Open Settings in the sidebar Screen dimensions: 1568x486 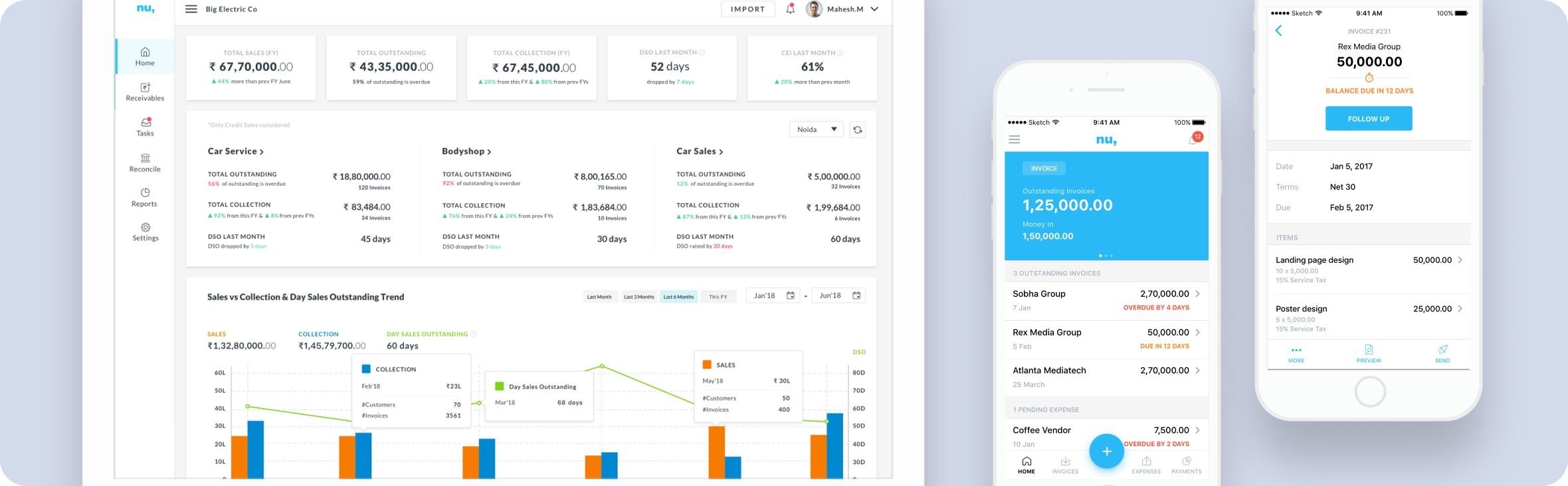(x=145, y=232)
